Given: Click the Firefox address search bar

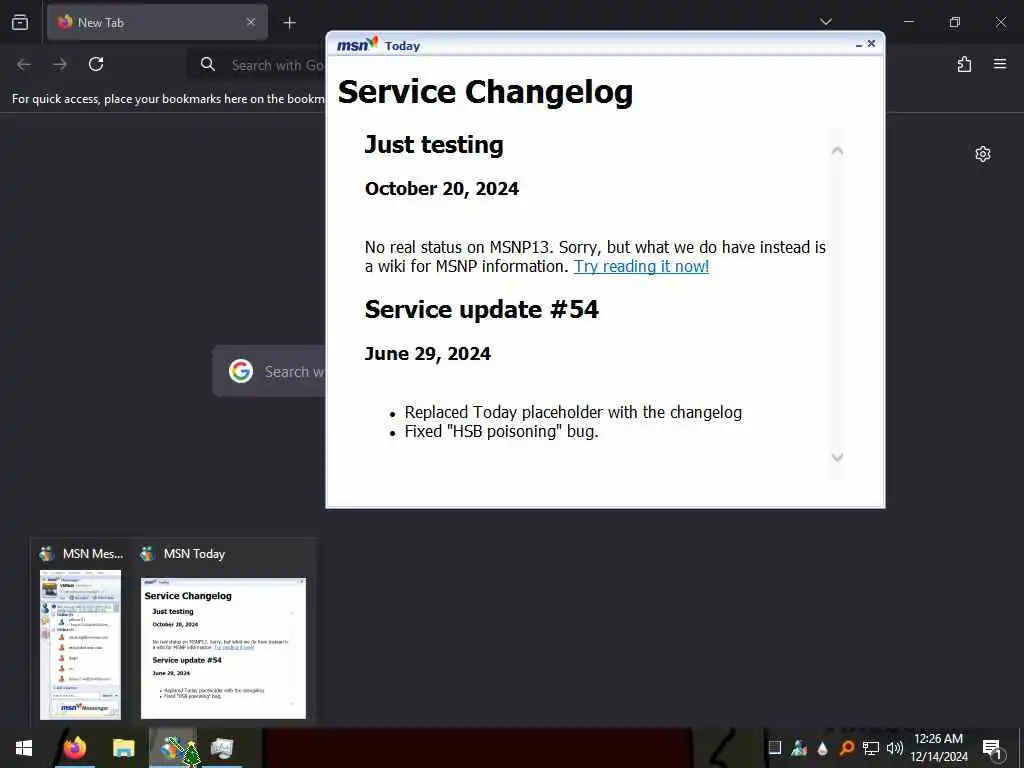Looking at the screenshot, I should click(256, 65).
